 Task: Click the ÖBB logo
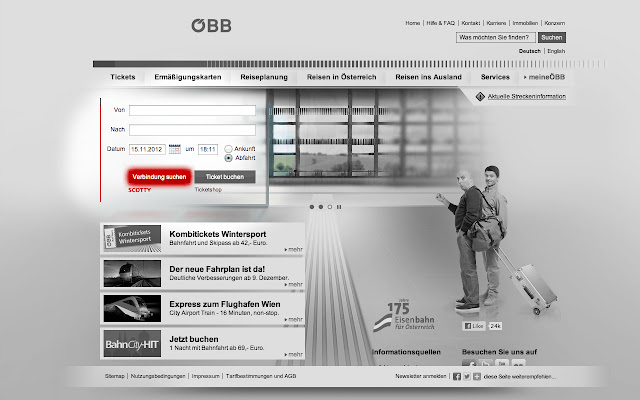[211, 25]
